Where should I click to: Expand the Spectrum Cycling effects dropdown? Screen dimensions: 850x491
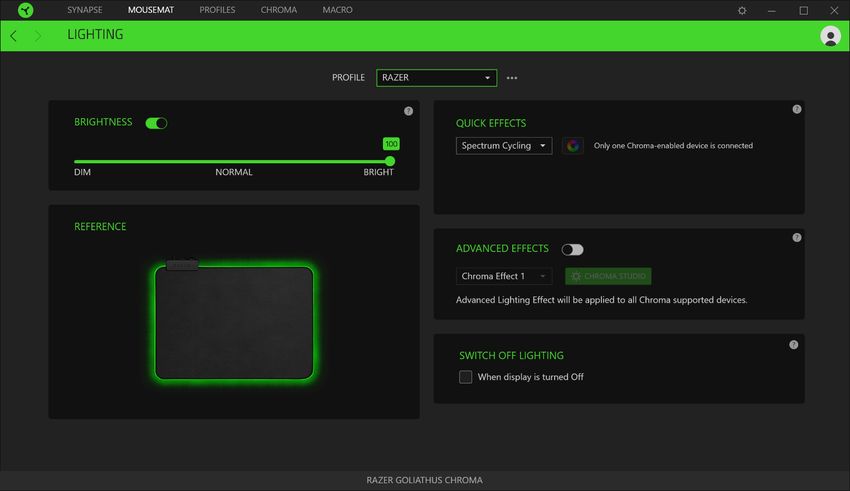tap(504, 145)
